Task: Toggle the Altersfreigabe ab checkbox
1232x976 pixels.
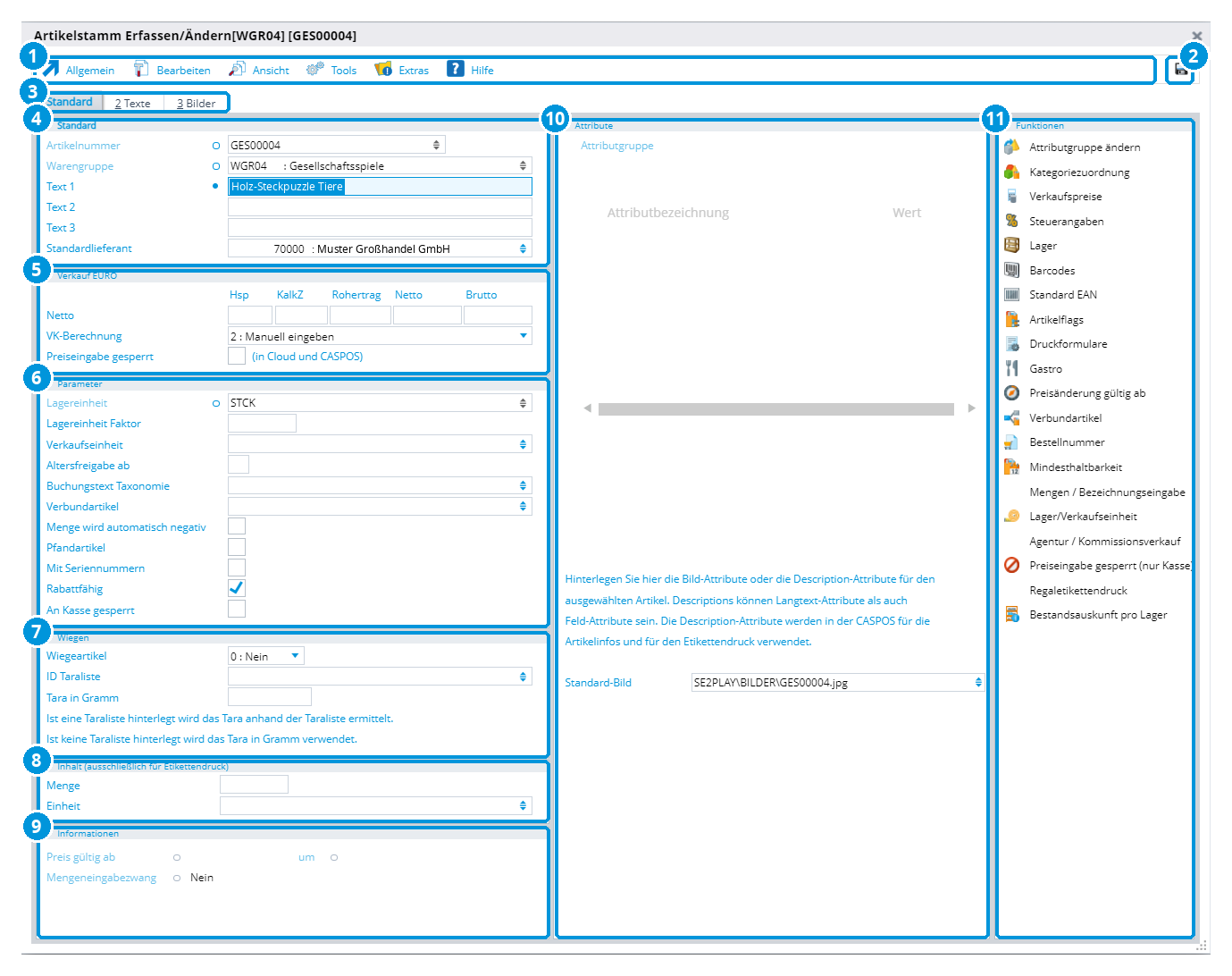Action: click(x=239, y=465)
